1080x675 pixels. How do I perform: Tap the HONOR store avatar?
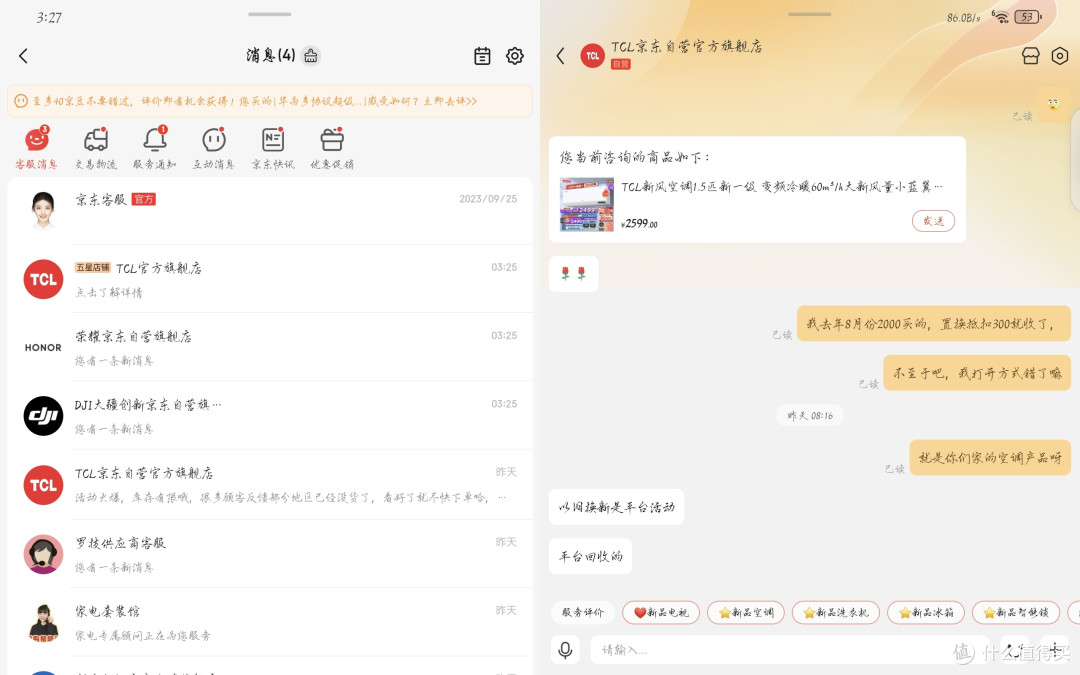coord(43,347)
